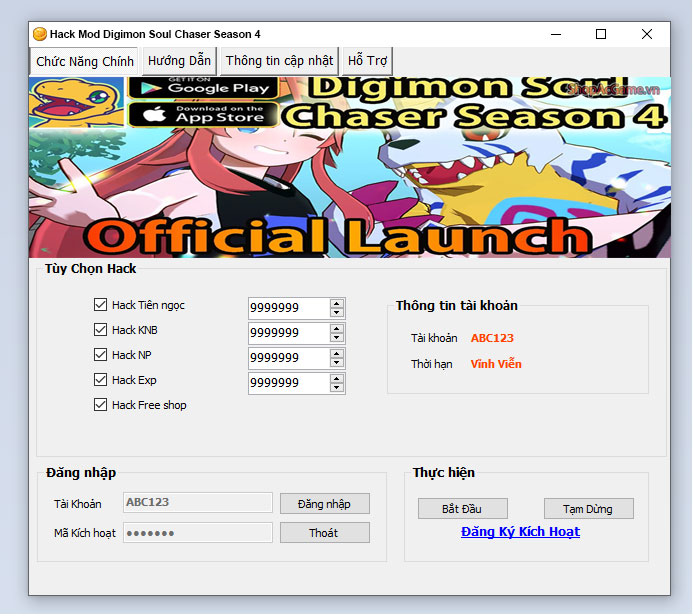Click the Thoát button
This screenshot has height=616, width=693.
click(325, 533)
